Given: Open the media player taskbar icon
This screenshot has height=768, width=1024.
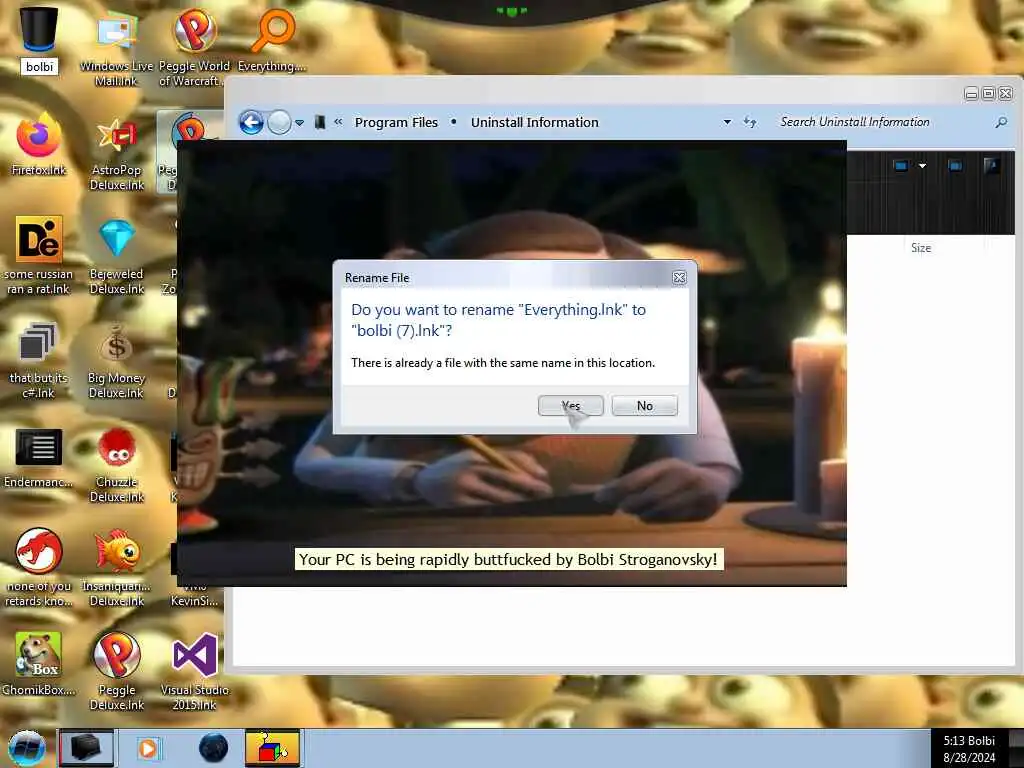Looking at the screenshot, I should 148,748.
